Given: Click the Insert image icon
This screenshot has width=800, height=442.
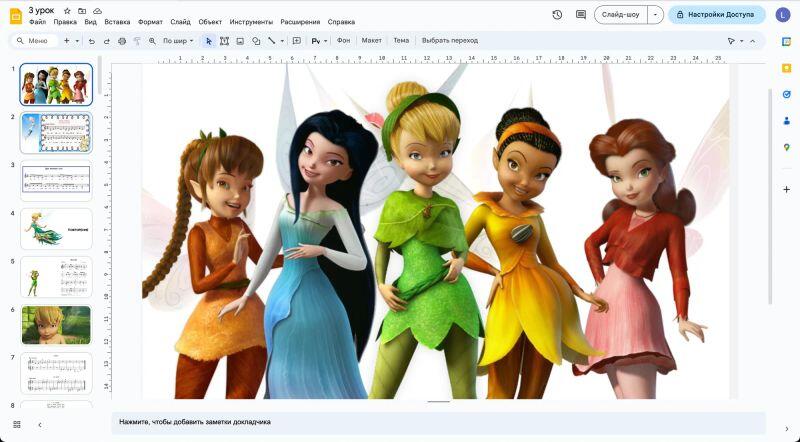Looking at the screenshot, I should 240,41.
